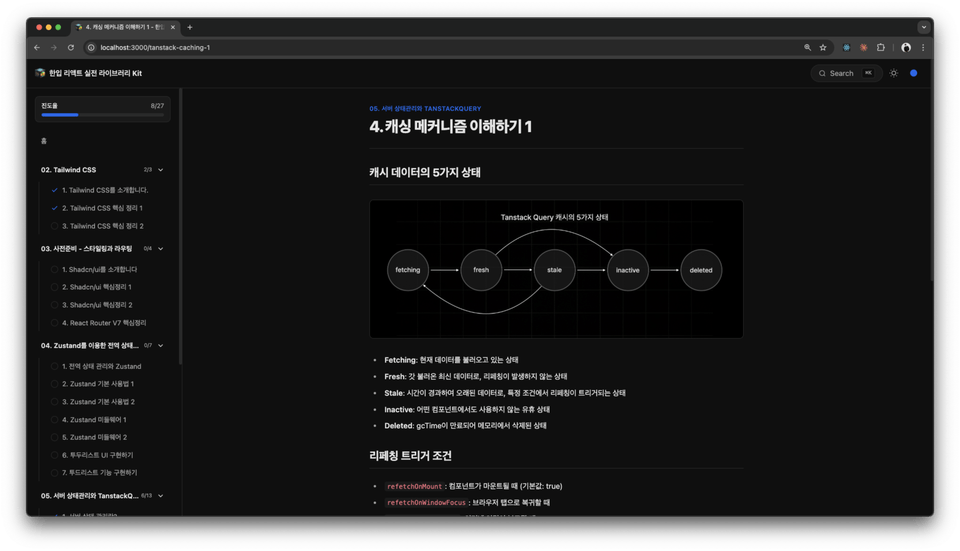The width and height of the screenshot is (960, 551).
Task: Open lesson '6. 투두리스트 UI 구현하기'
Action: [97, 455]
